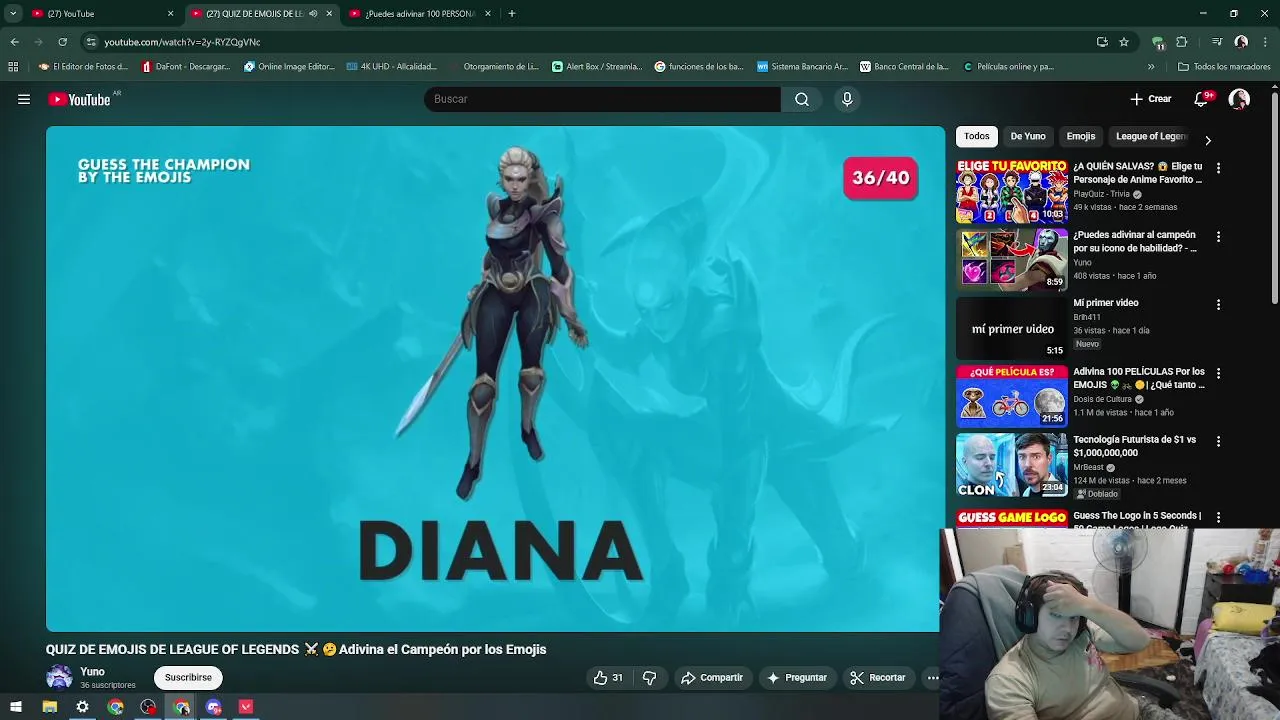Open media controls icon in Chrome toolbar
The height and width of the screenshot is (720, 1280).
[1216, 42]
